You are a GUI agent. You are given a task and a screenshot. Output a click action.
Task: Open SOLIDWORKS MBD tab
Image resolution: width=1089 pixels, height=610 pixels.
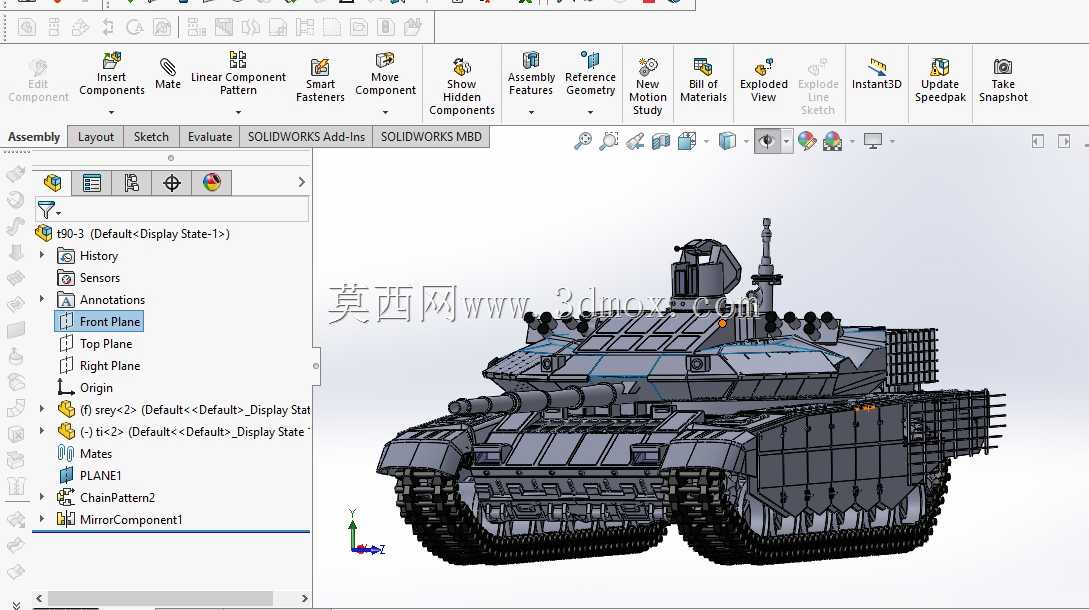coord(431,137)
